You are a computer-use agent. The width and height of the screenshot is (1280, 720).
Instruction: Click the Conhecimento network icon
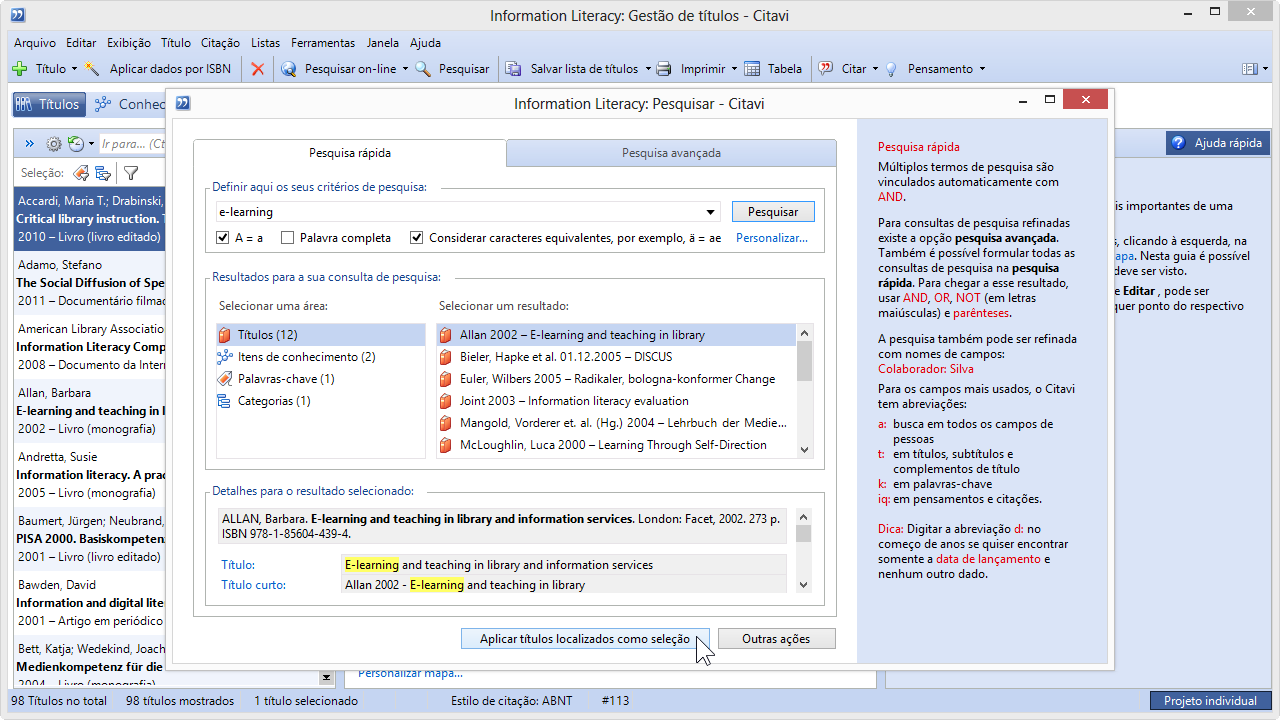click(103, 104)
